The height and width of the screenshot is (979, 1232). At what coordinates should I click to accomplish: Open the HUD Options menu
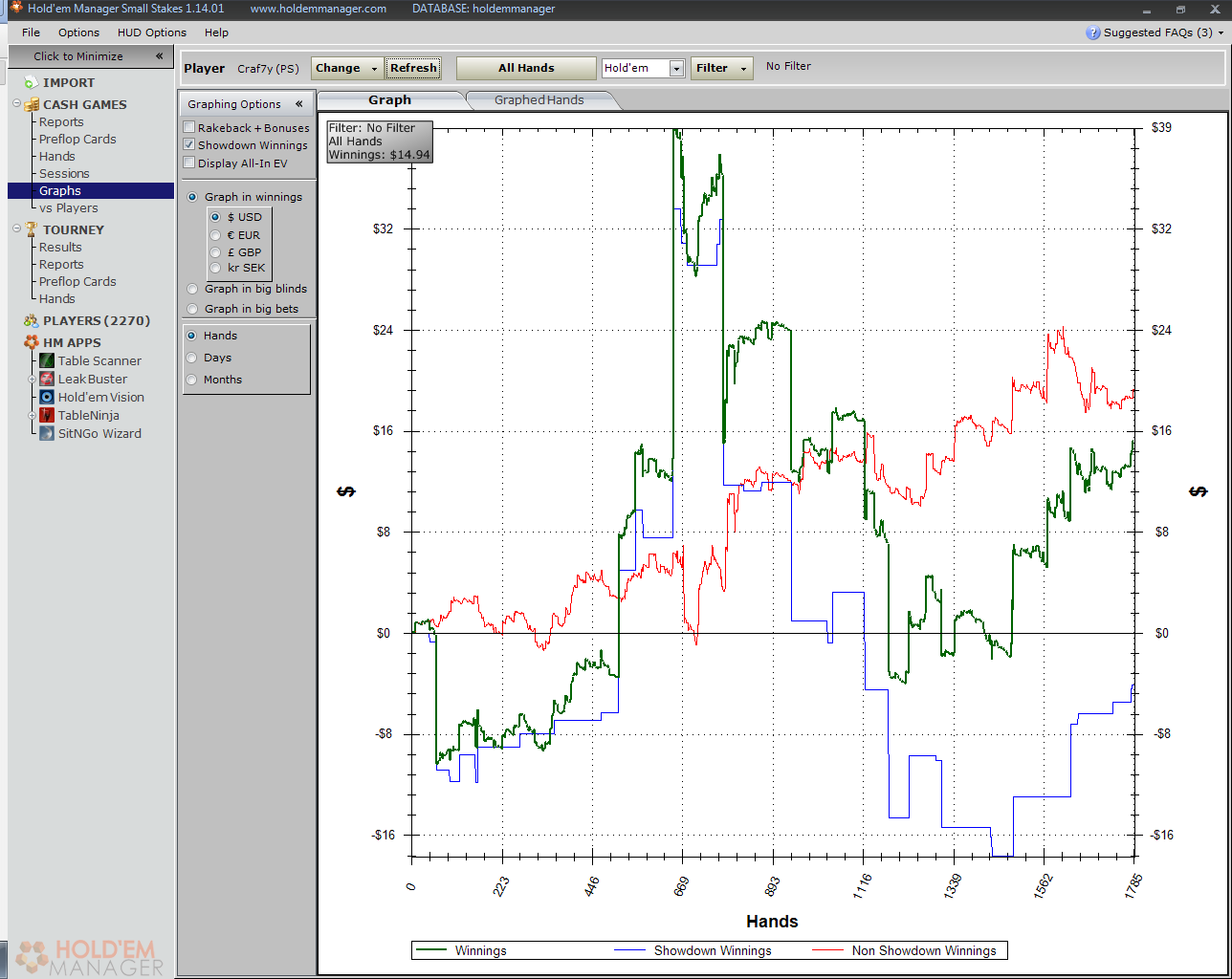(x=151, y=33)
